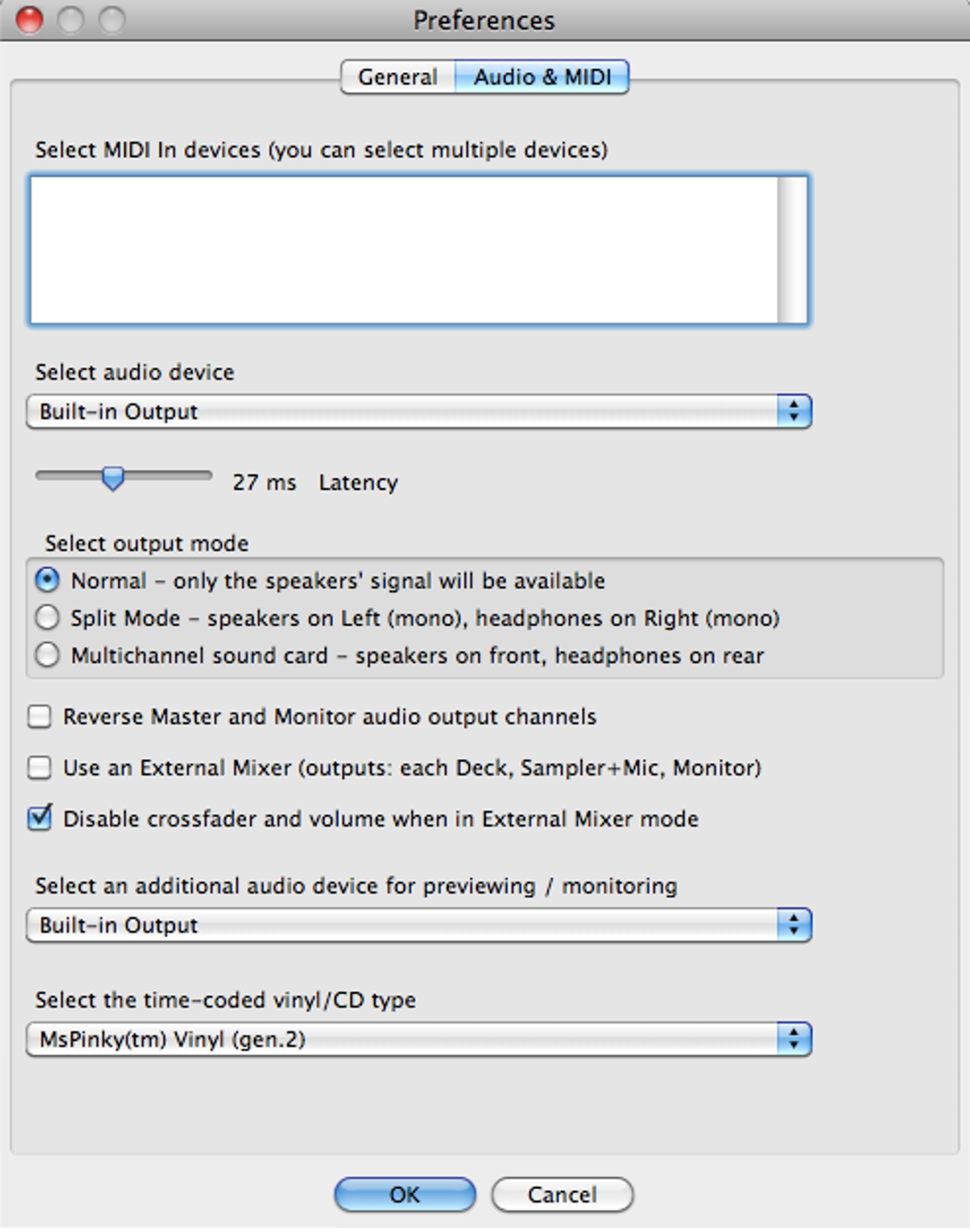
Task: Enable Reverse Master and Monitor channels
Action: (40, 716)
